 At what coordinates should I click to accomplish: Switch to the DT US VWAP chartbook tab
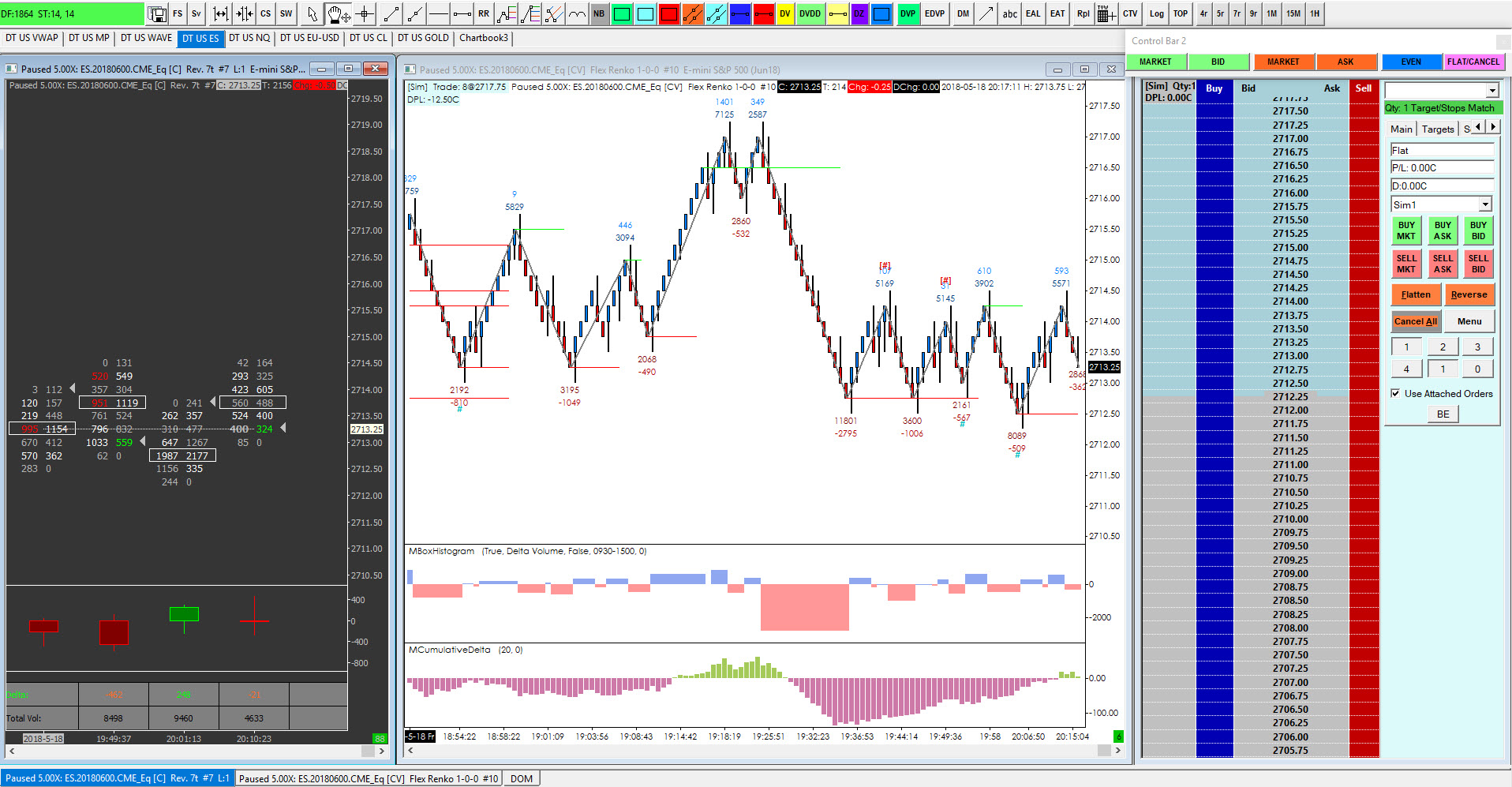[32, 38]
